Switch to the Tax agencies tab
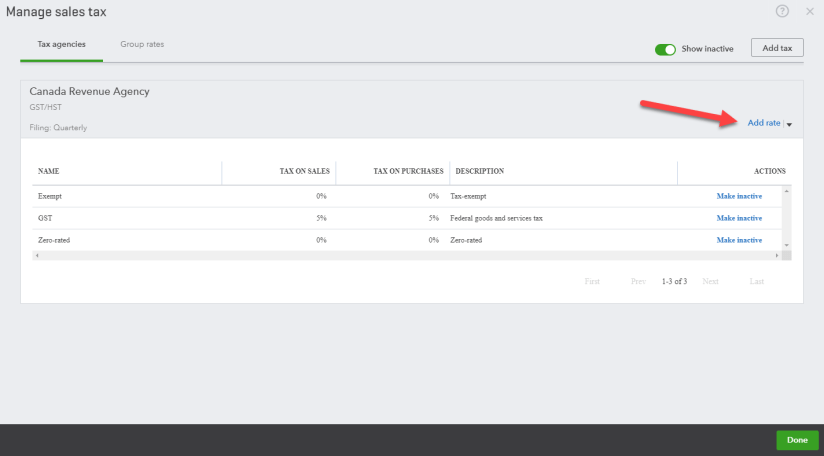The width and height of the screenshot is (824, 456). pos(61,45)
